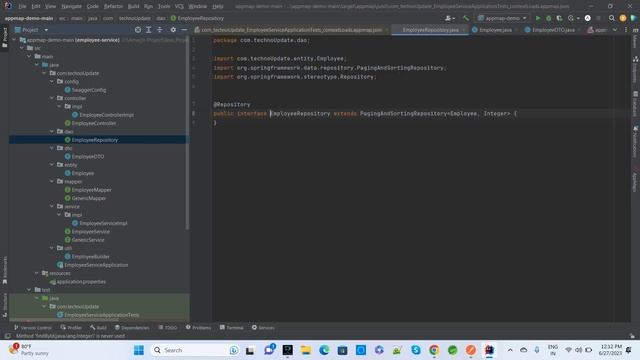Hide the Project panel with minus icon
Screen dimensions: 640x360
tap(184, 30)
